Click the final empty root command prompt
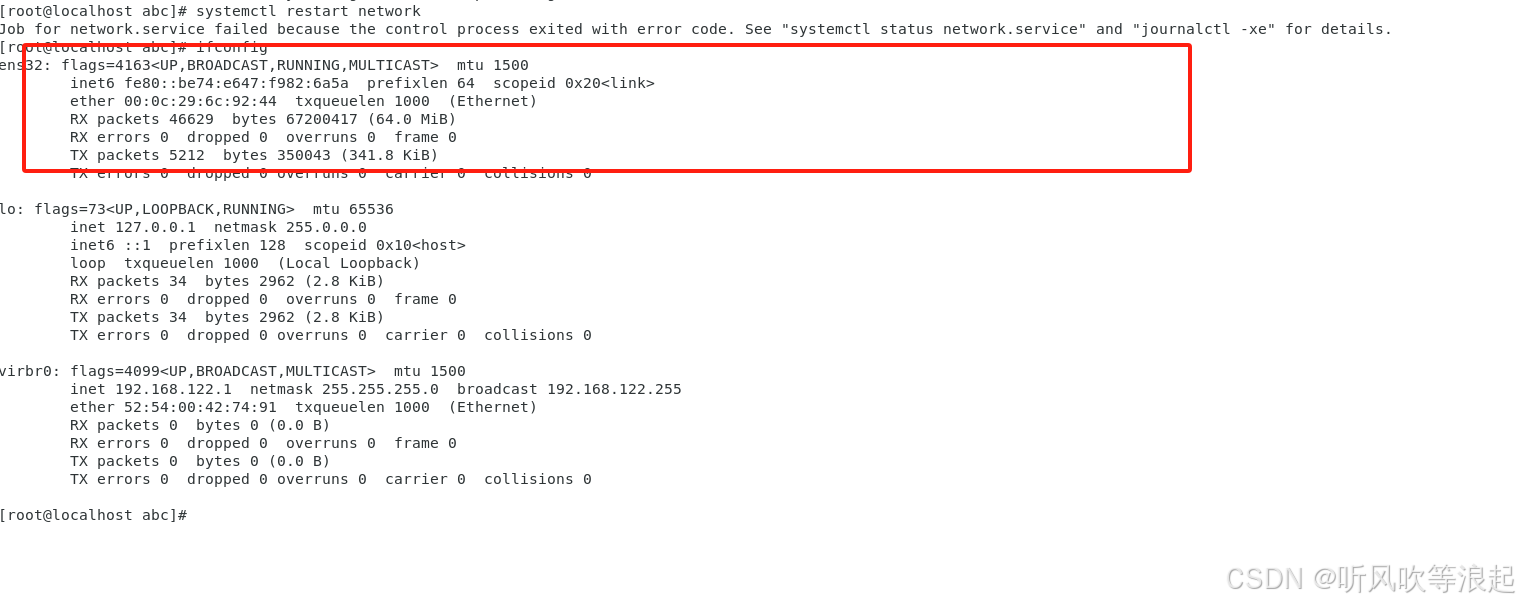The height and width of the screenshot is (605, 1520). (x=93, y=515)
